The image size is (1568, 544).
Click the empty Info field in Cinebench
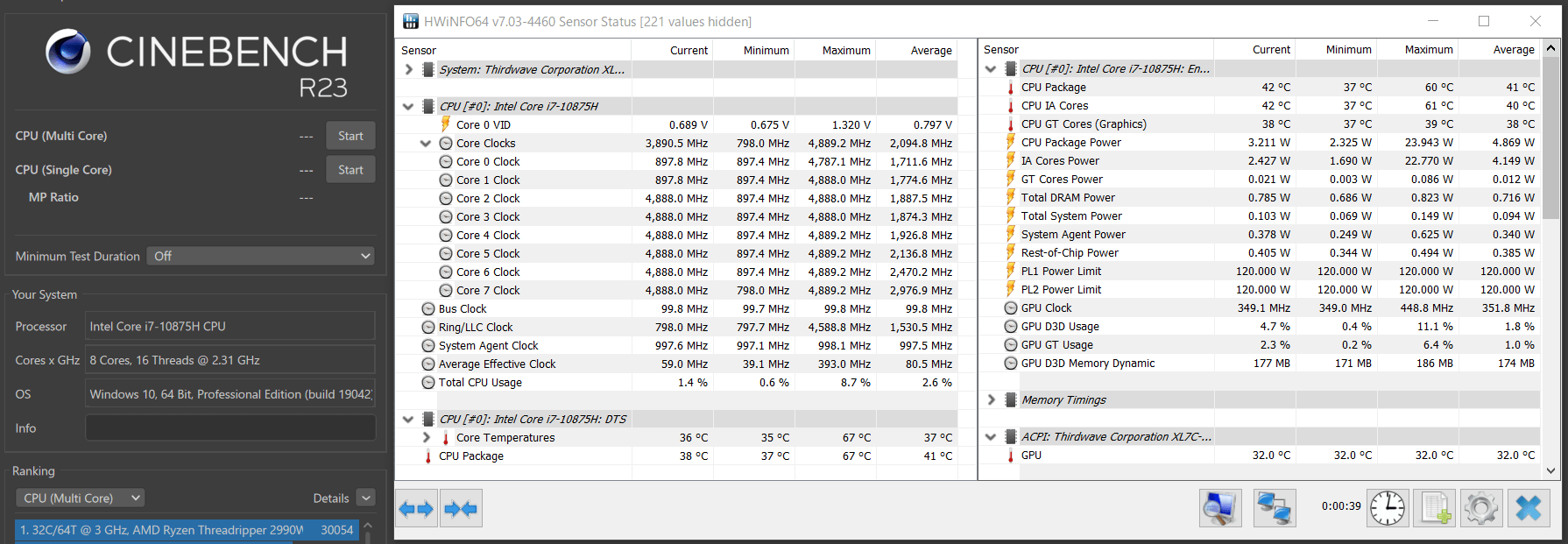(230, 428)
